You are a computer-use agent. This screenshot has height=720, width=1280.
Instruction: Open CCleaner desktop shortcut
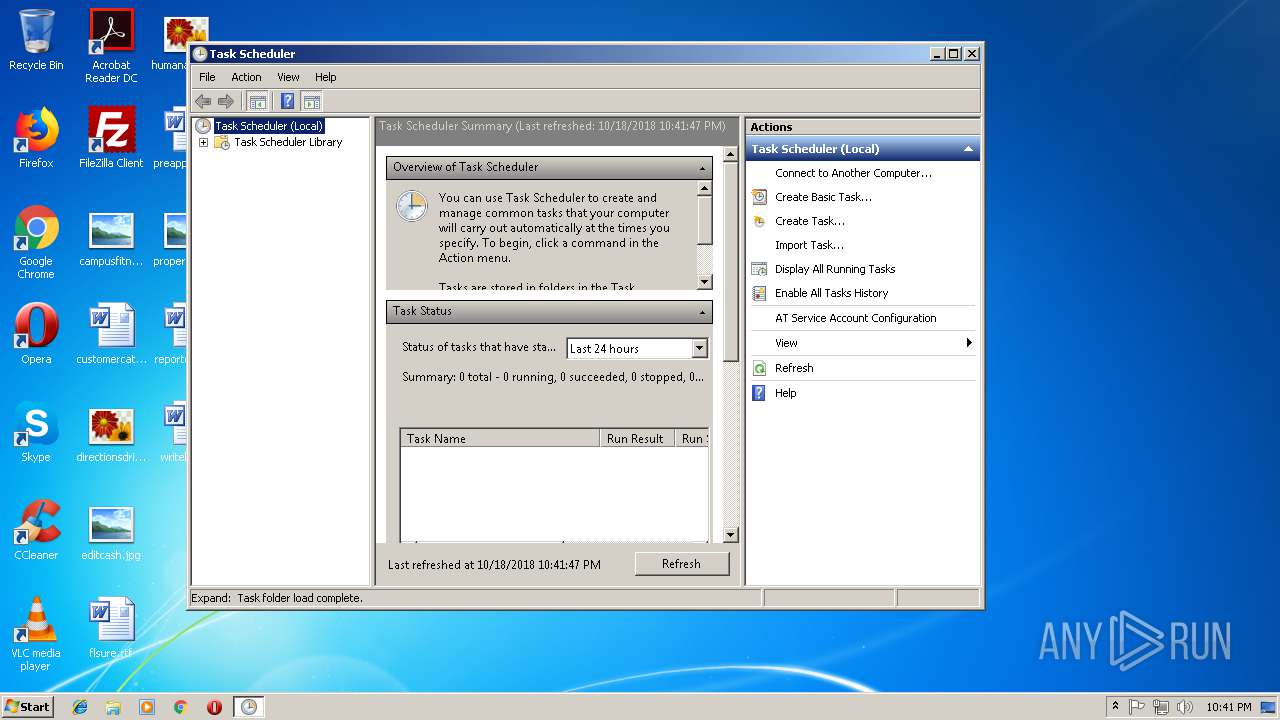point(36,530)
